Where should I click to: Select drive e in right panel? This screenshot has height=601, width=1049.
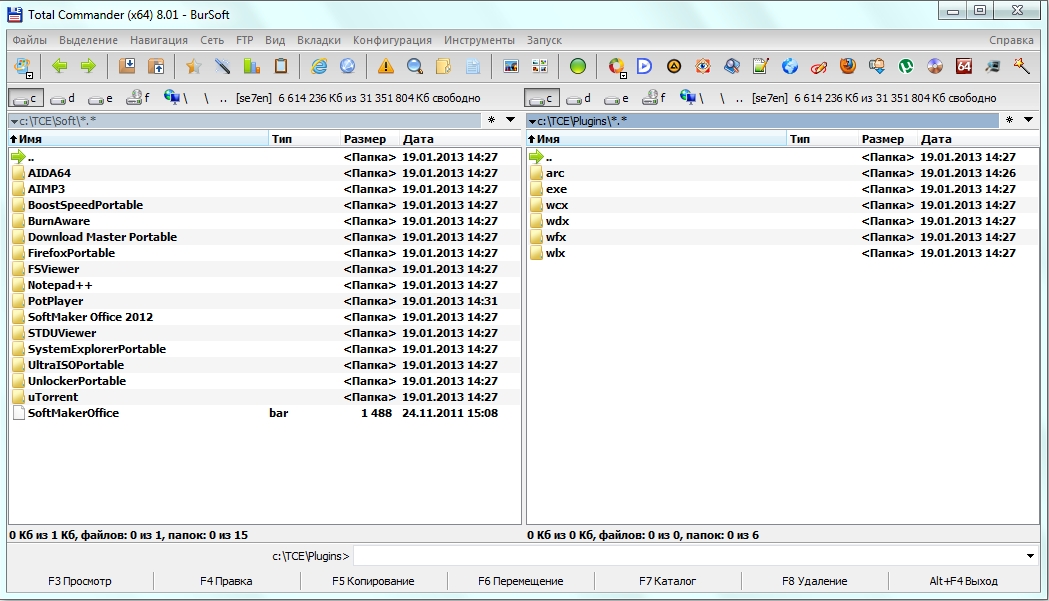tap(618, 98)
